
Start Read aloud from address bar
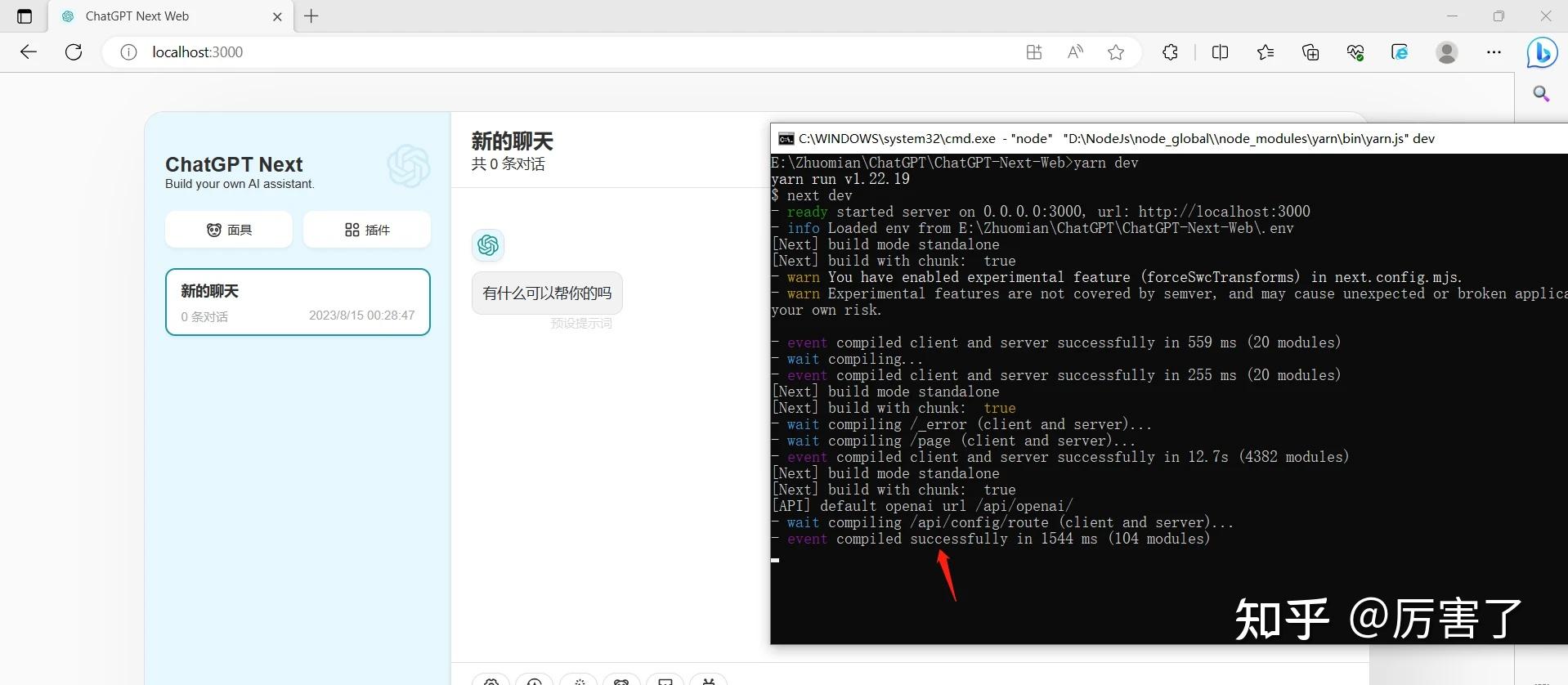1075,52
